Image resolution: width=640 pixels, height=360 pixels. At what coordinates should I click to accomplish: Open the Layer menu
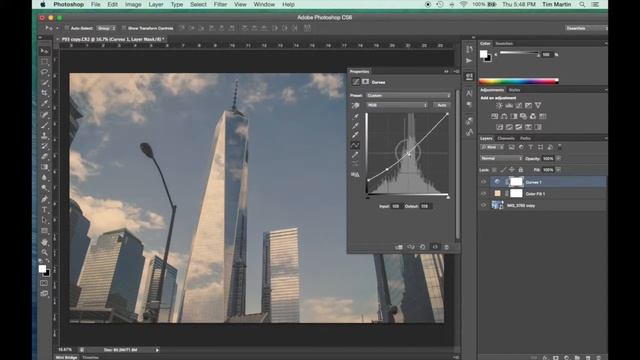(156, 4)
